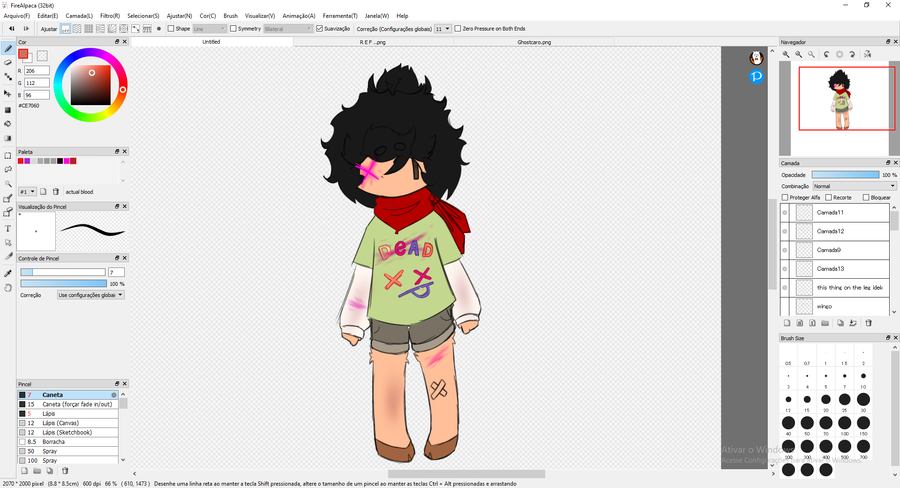The width and height of the screenshot is (900, 488).
Task: Open the Combinação Normal blend dropdown
Action: (x=854, y=186)
